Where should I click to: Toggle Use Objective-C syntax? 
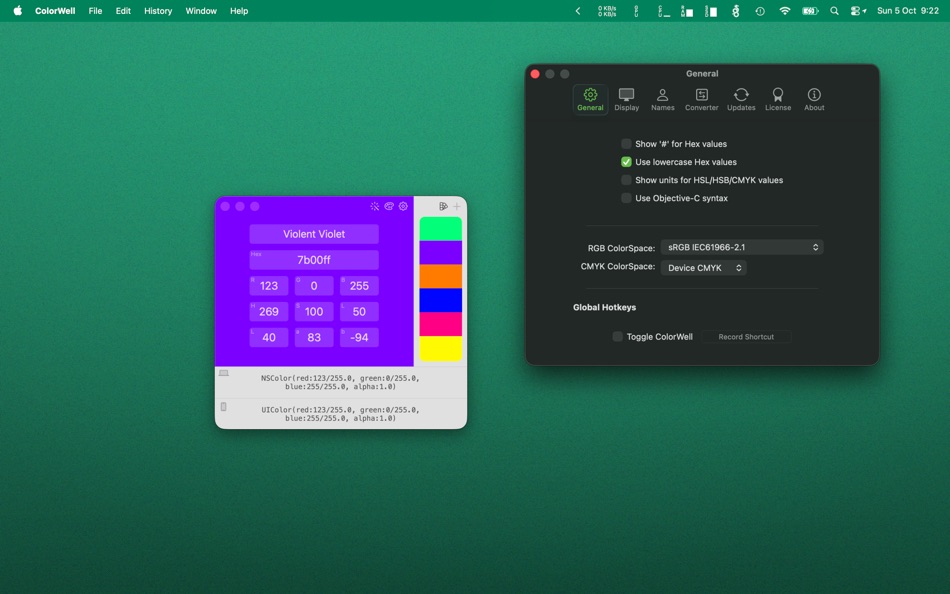point(625,197)
